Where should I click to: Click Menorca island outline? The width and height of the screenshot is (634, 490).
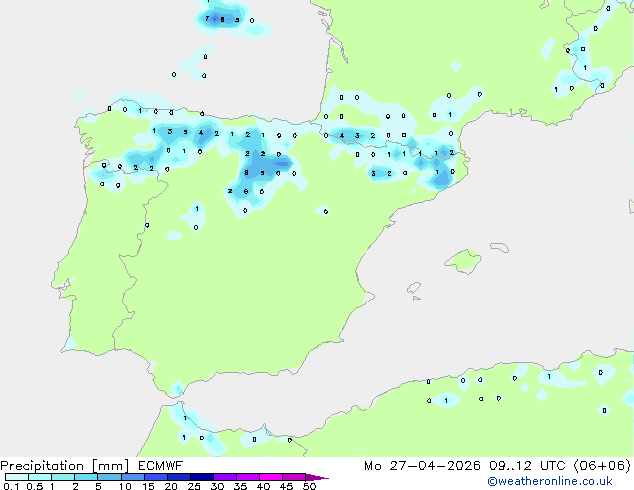[x=500, y=247]
